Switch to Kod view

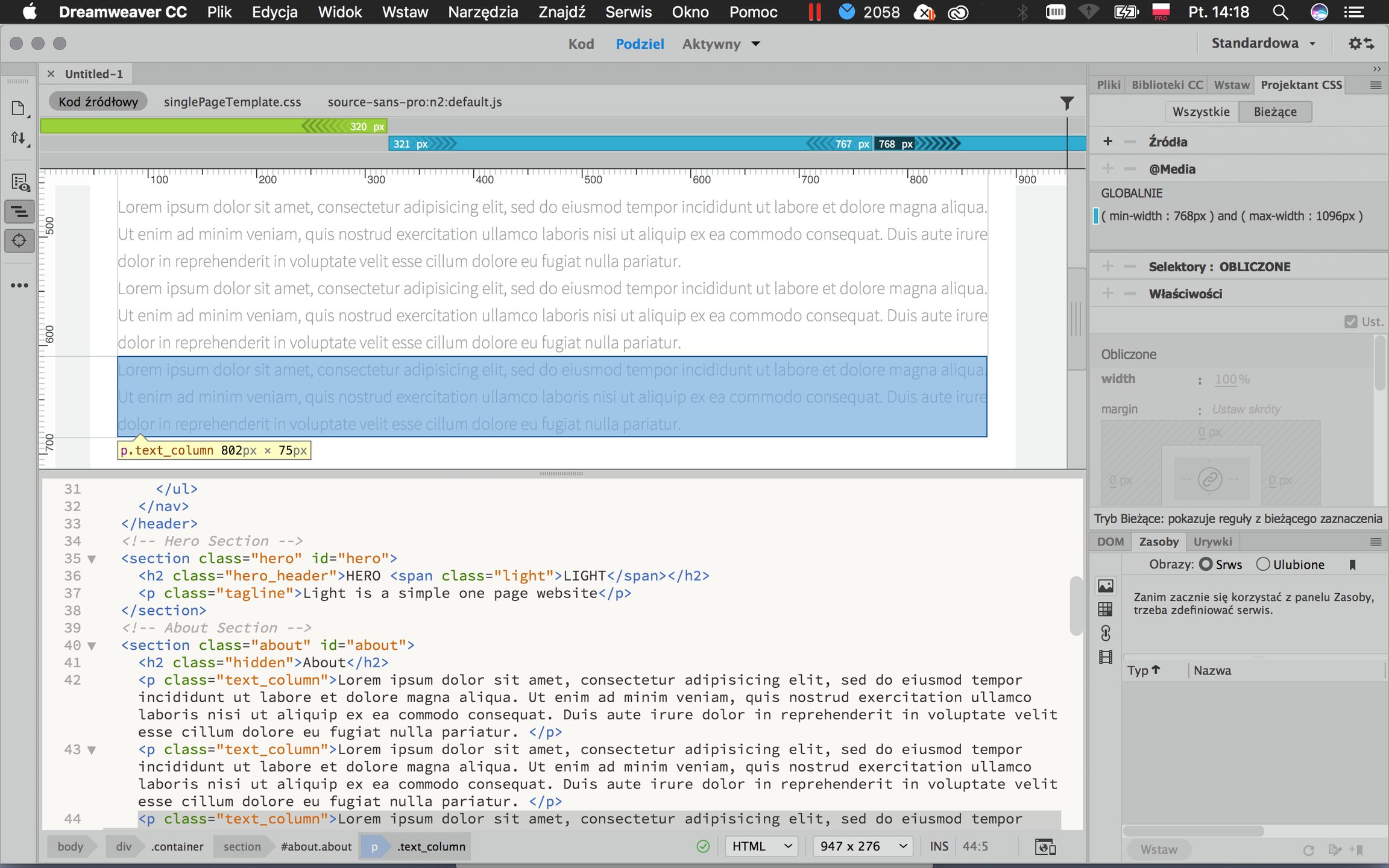(581, 44)
